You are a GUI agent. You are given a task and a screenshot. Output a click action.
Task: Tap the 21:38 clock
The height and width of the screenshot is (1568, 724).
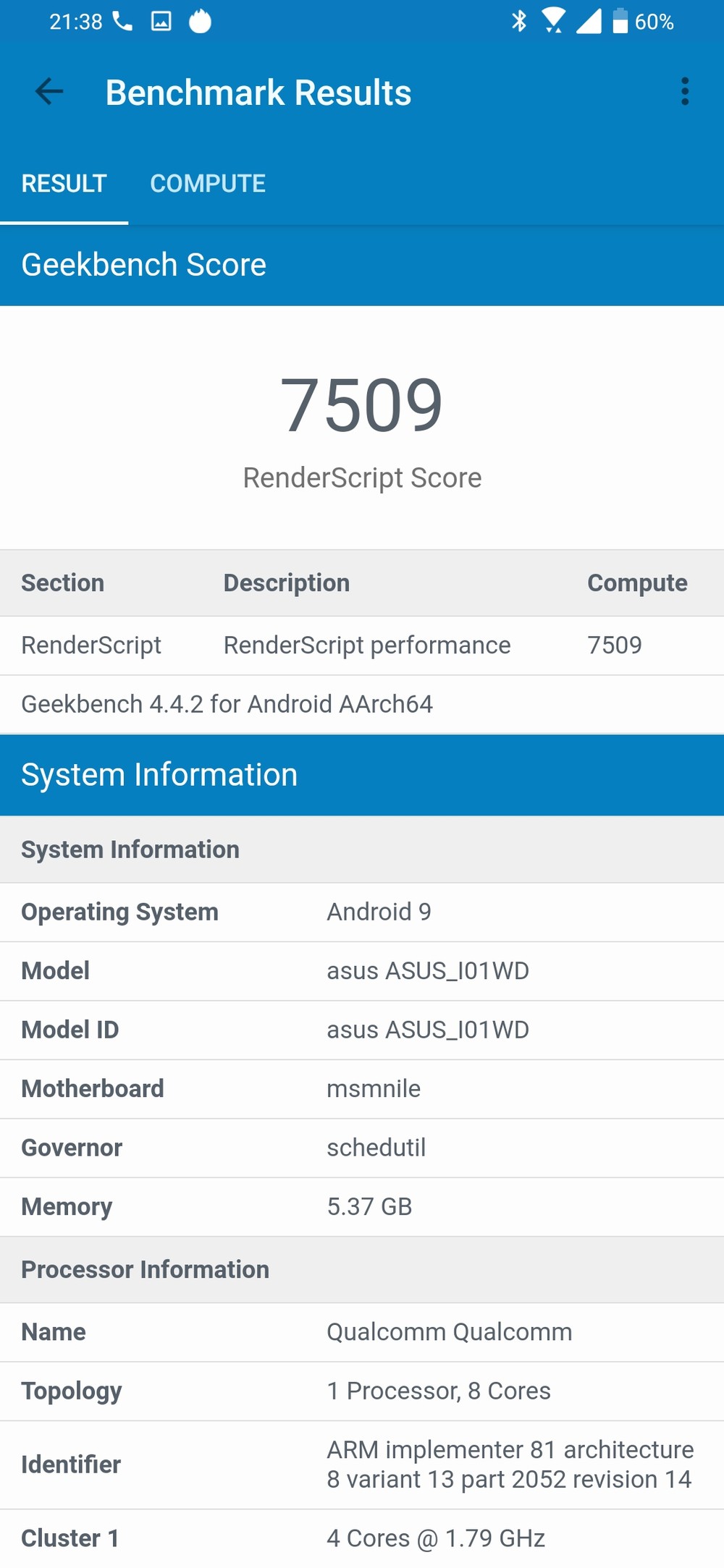(76, 22)
